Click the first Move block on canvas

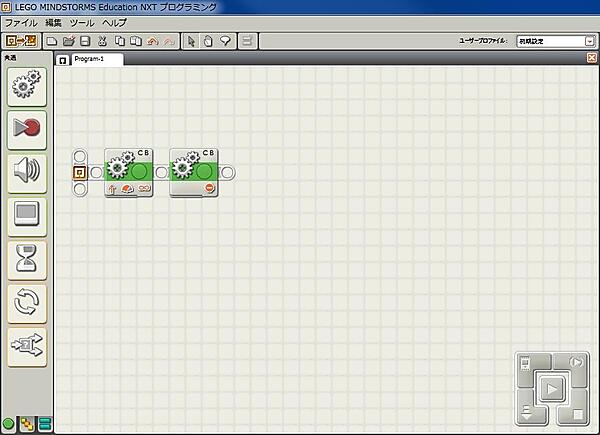coord(128,172)
